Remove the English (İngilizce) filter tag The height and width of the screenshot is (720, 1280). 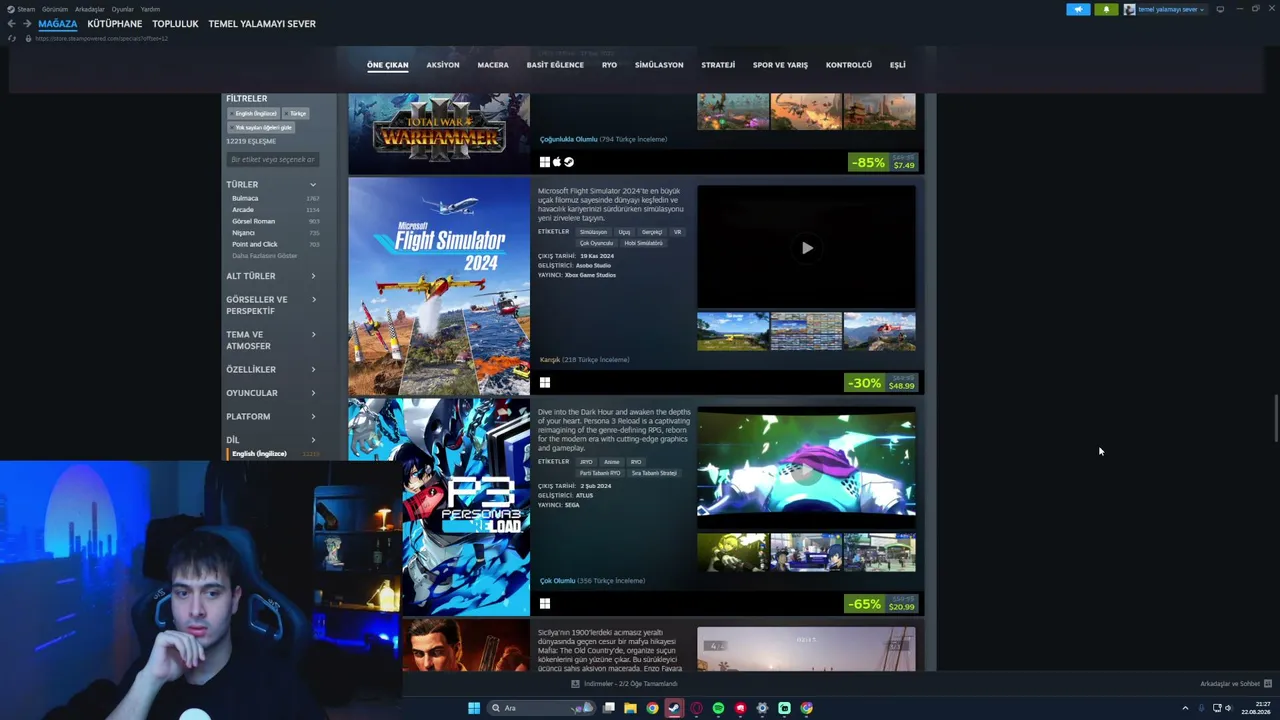click(255, 114)
